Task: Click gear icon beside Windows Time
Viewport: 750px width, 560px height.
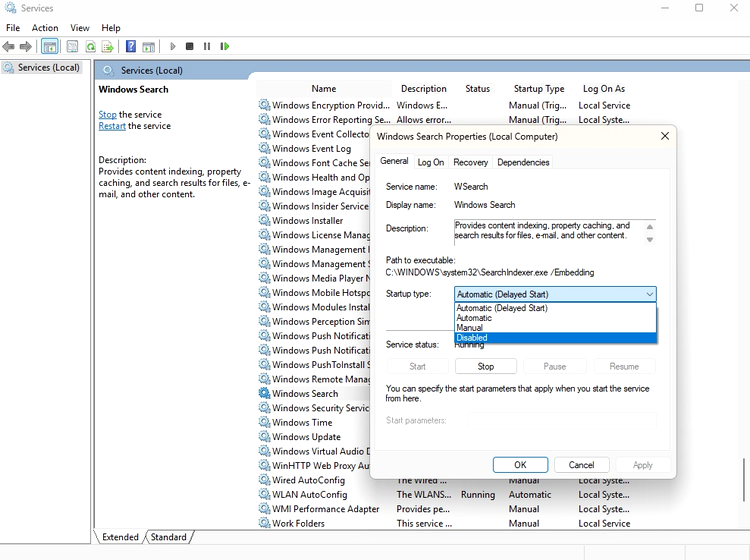Action: click(x=264, y=422)
